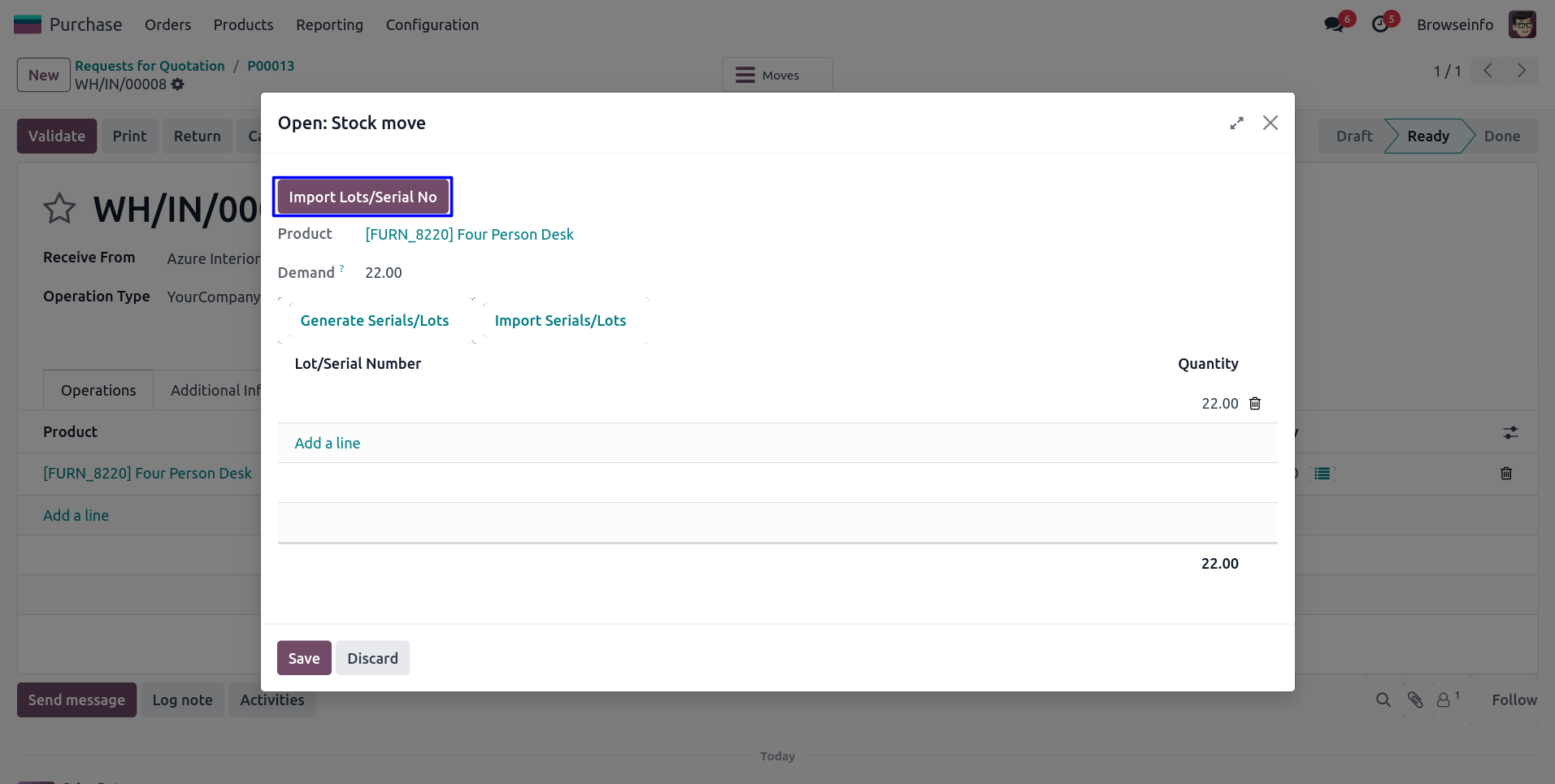The height and width of the screenshot is (784, 1555).
Task: Click the gear icon beside WH/IN/00008
Action: (178, 84)
